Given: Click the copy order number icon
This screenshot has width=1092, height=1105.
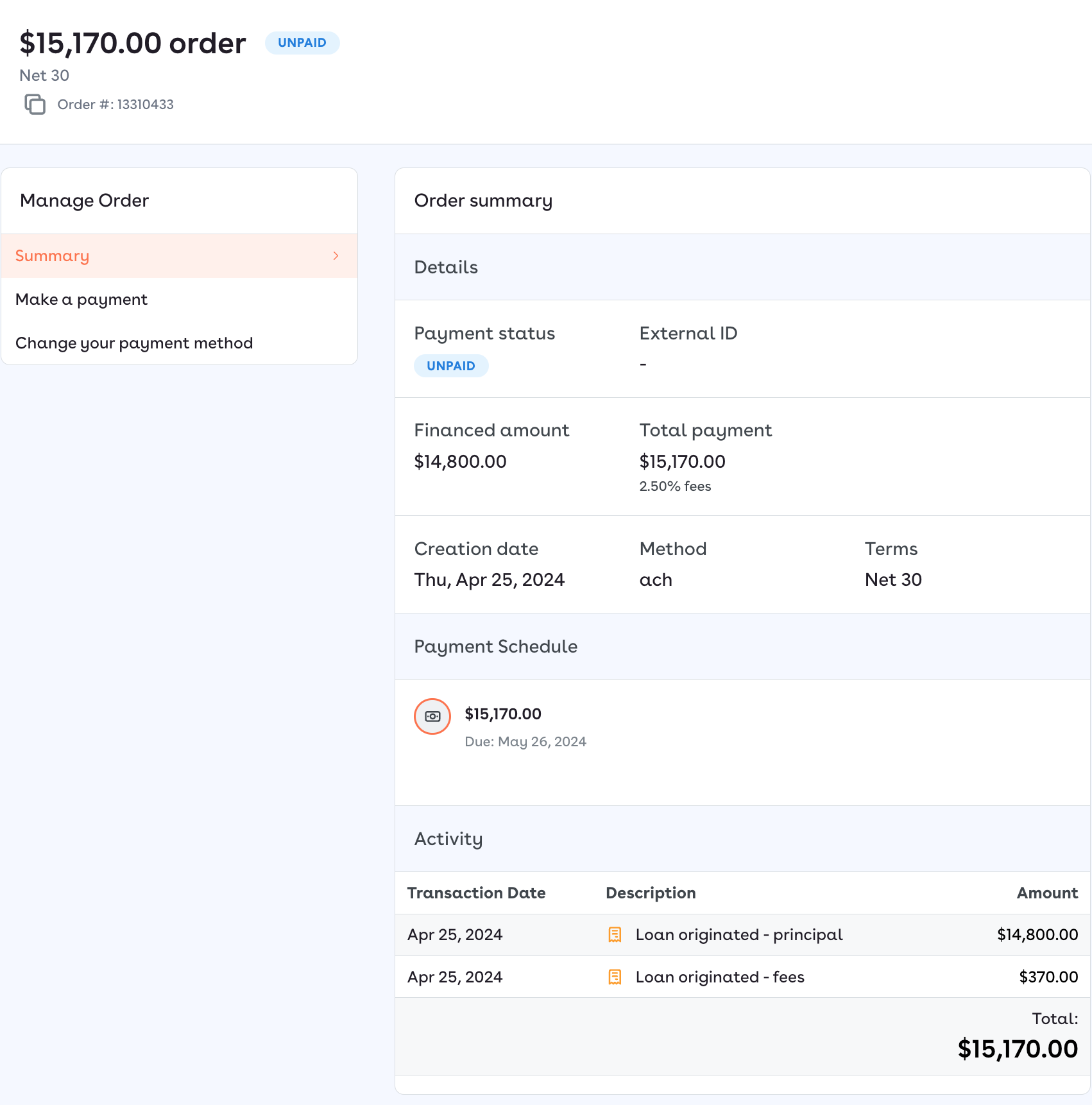Looking at the screenshot, I should tap(35, 104).
